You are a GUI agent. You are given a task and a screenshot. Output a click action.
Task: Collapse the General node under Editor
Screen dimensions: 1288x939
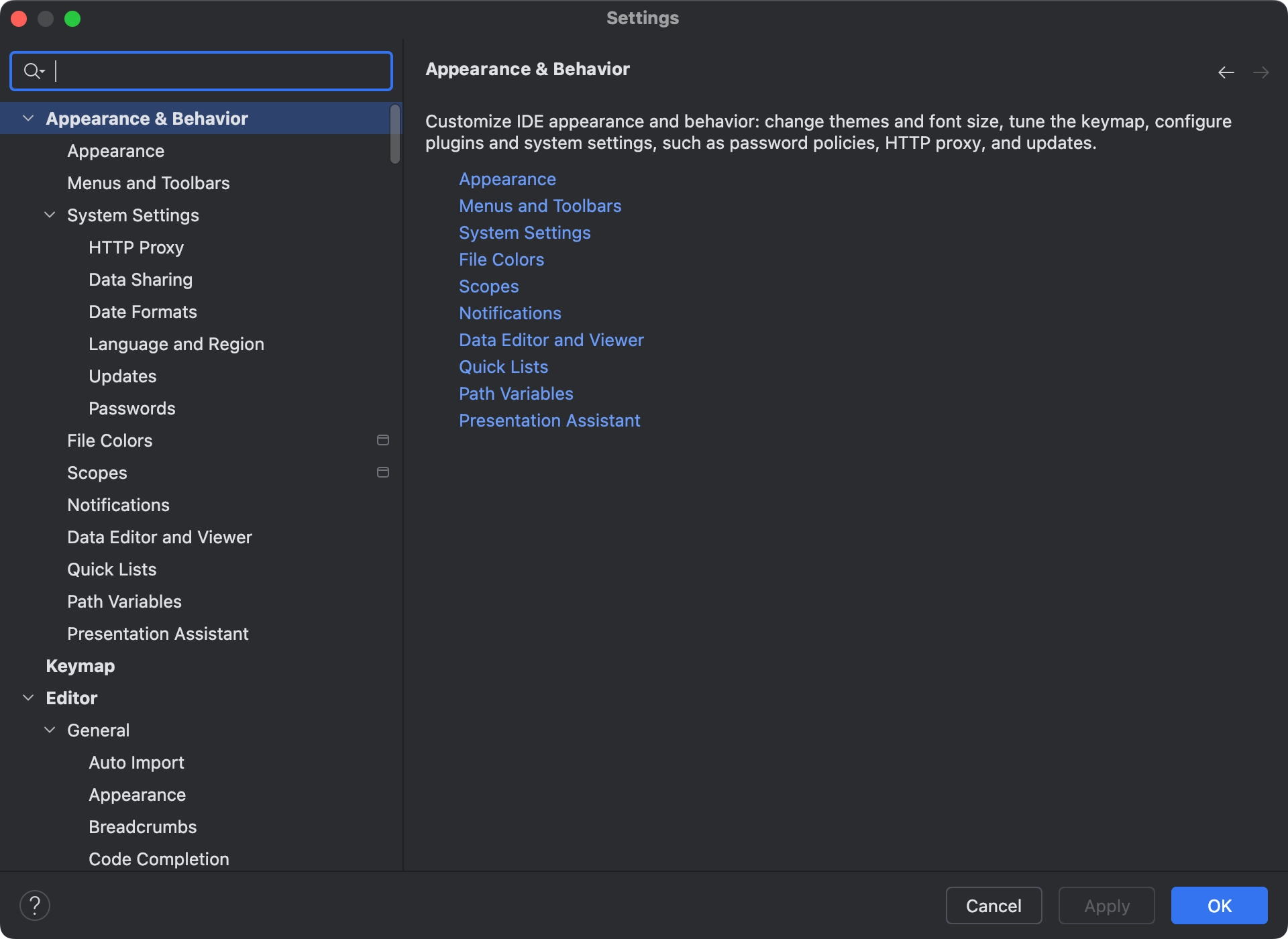[x=50, y=730]
